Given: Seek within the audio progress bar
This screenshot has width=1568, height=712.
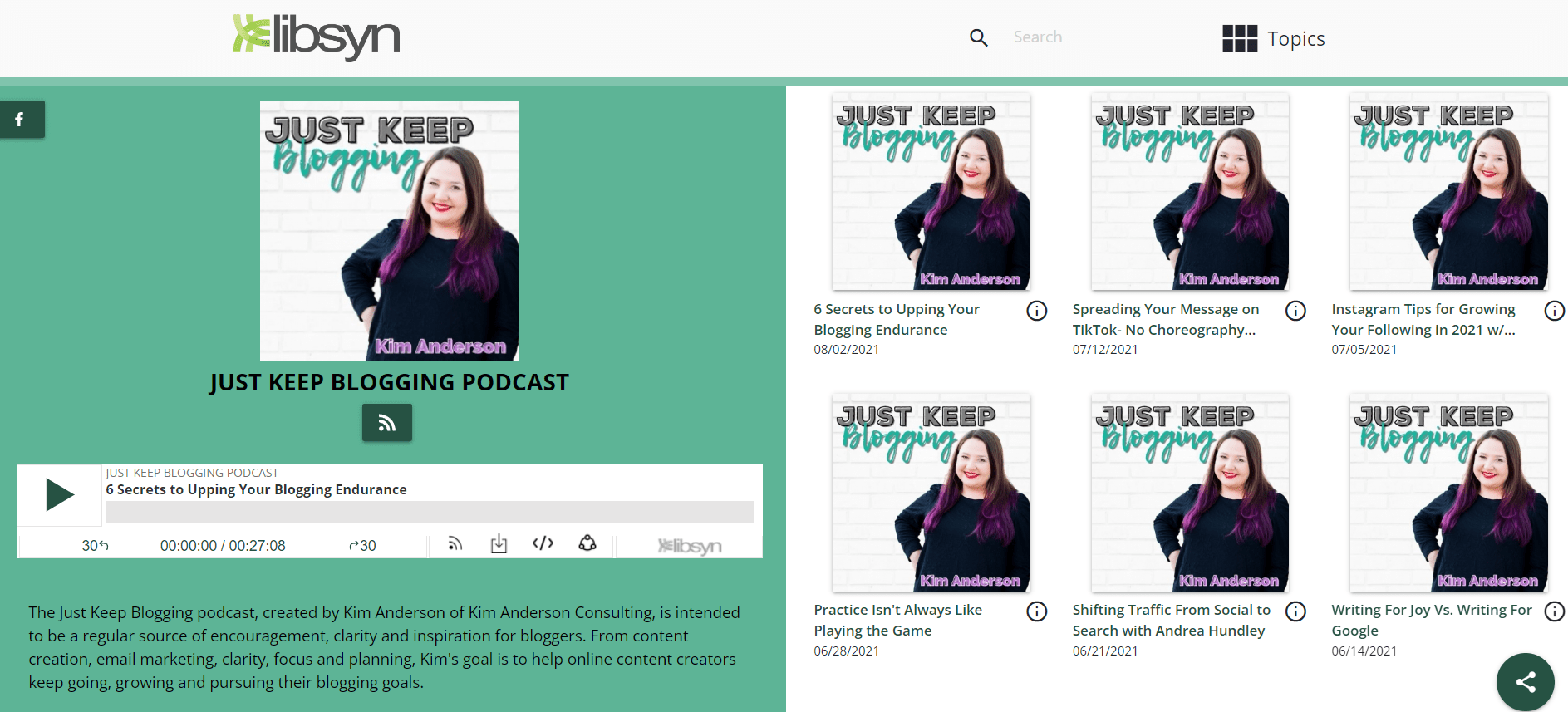Looking at the screenshot, I should click(430, 512).
